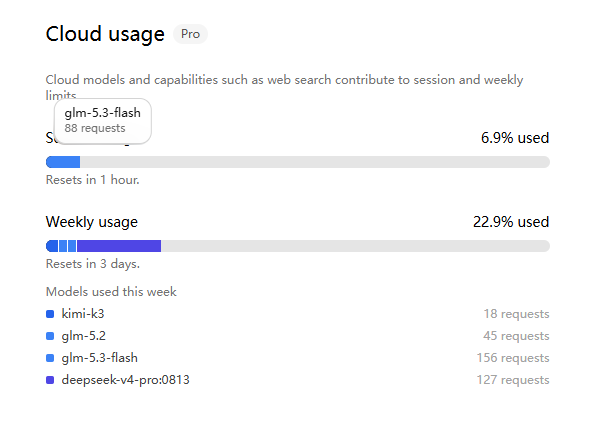Click the Pro plan badge
The image size is (594, 435).
click(190, 34)
